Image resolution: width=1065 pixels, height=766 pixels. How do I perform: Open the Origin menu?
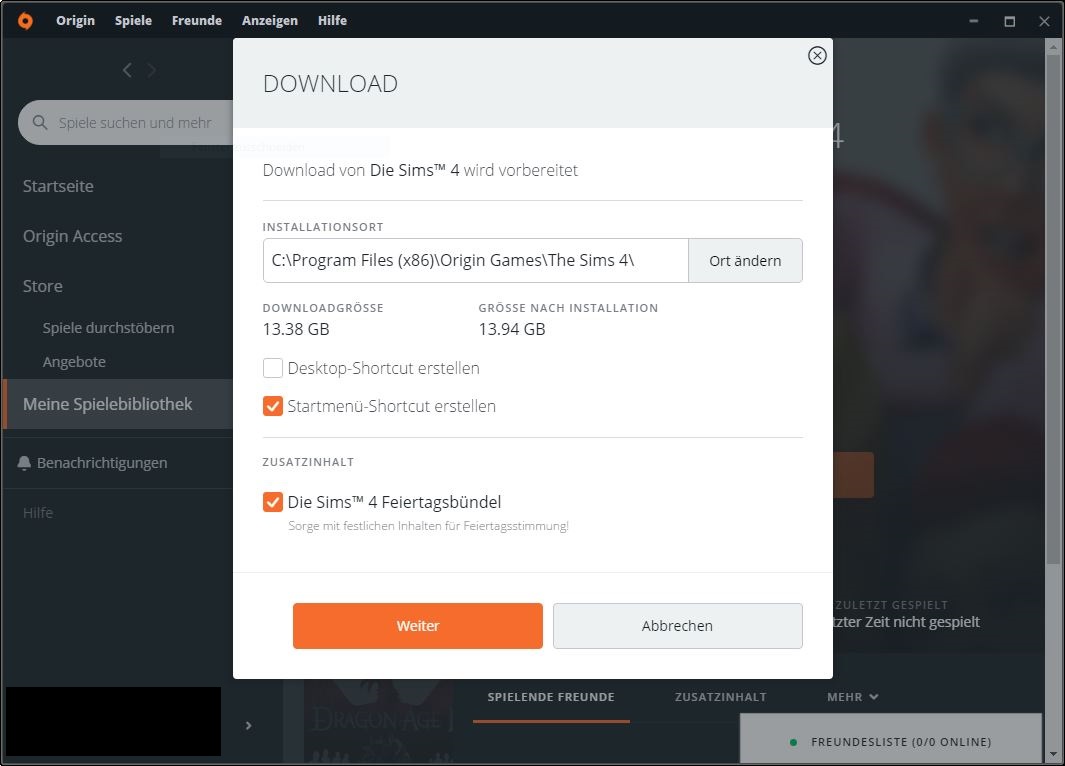point(75,20)
